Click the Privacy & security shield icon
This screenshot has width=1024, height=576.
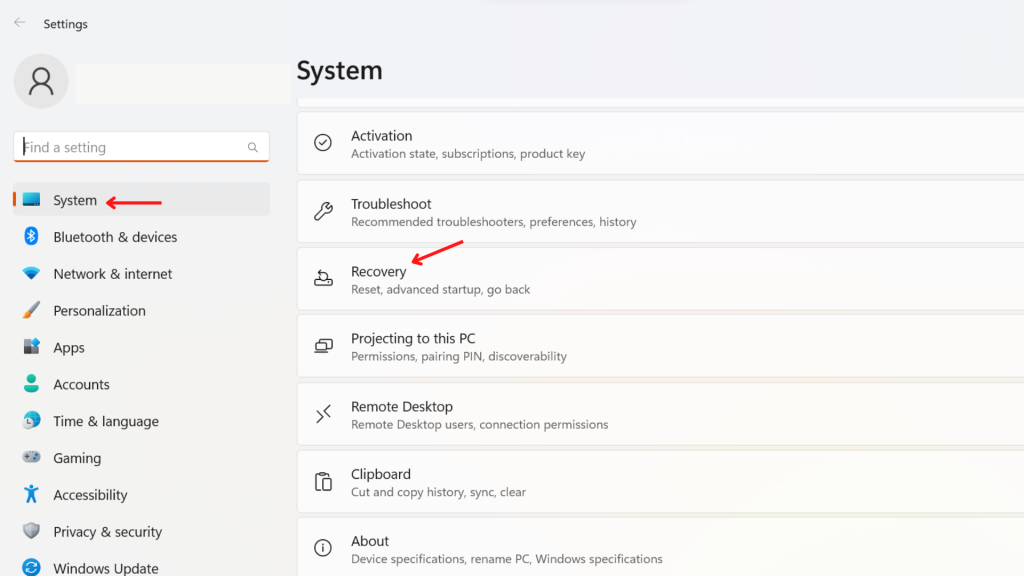point(31,531)
